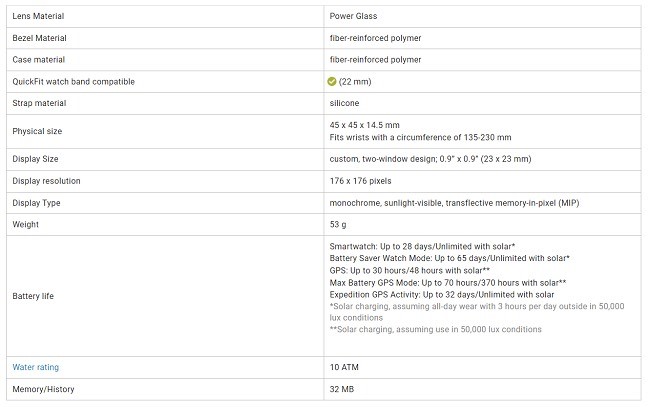Viewport: 650px width, 407px height.
Task: Open the Water rating link
Action: click(35, 367)
